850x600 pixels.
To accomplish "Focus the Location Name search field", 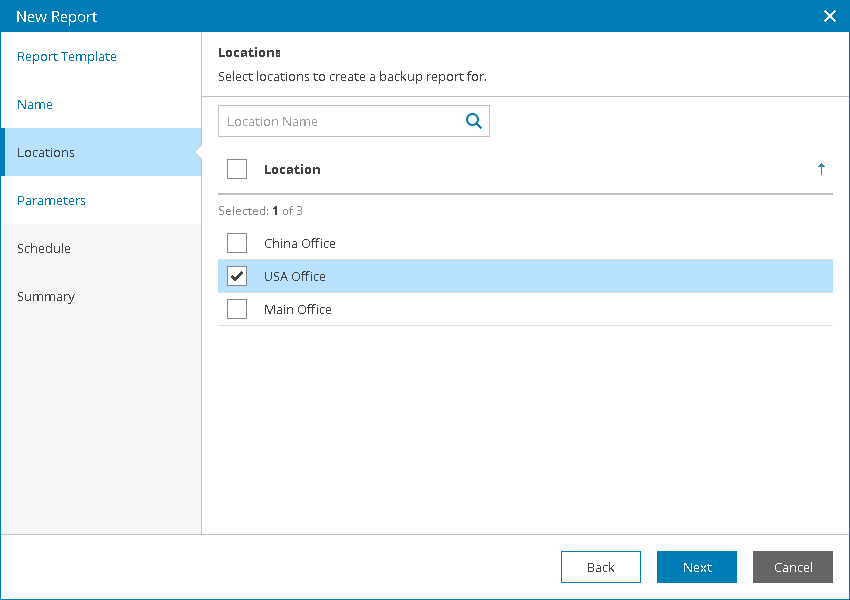I will 338,121.
